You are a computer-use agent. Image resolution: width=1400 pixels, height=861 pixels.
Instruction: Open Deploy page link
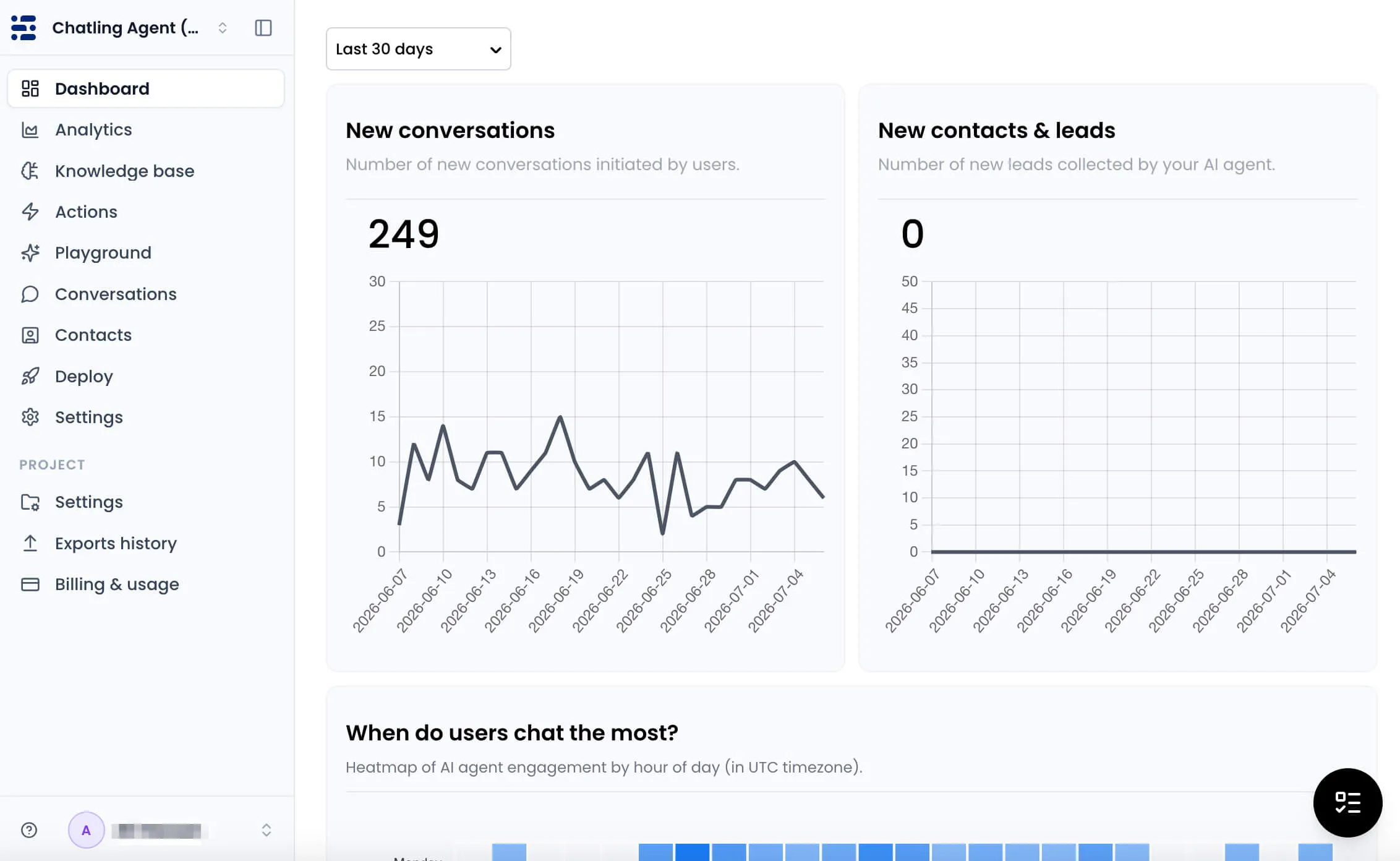pos(146,376)
